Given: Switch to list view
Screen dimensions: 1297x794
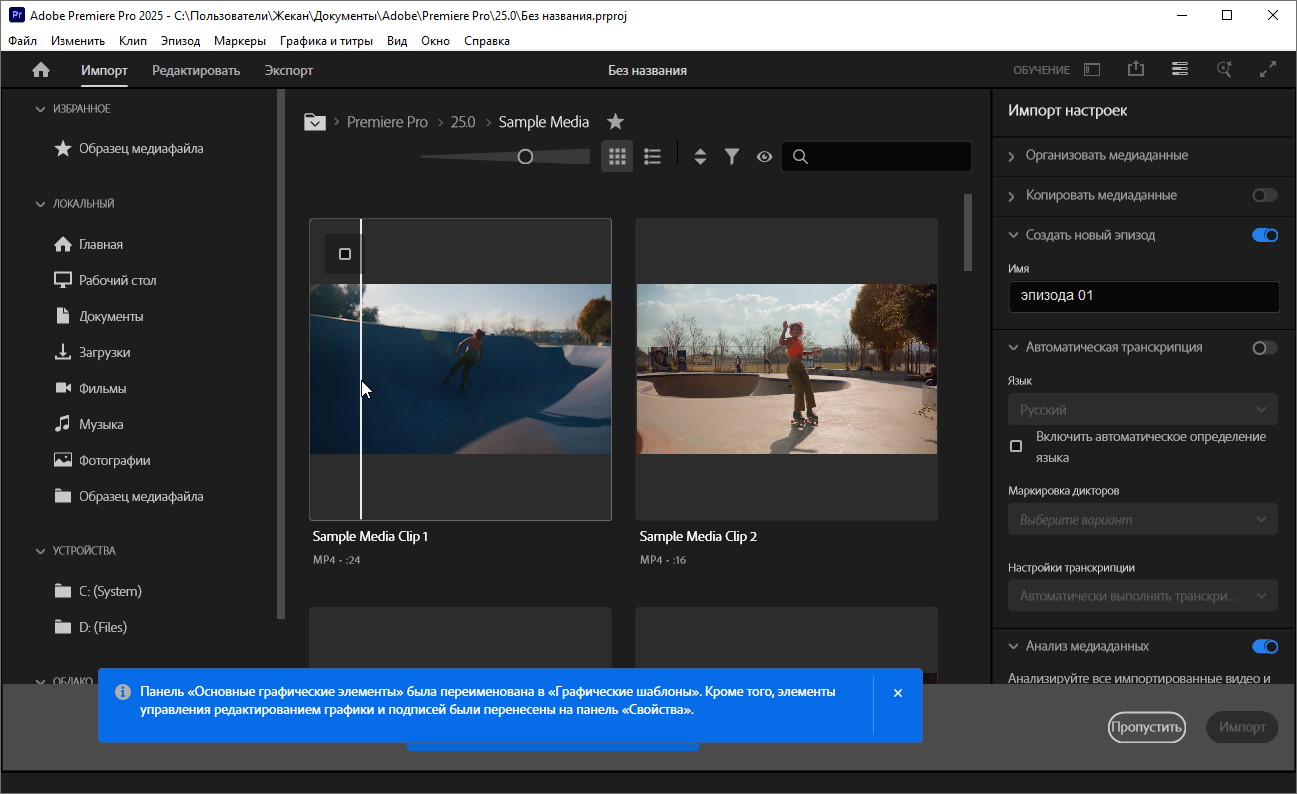Looking at the screenshot, I should pos(653,156).
